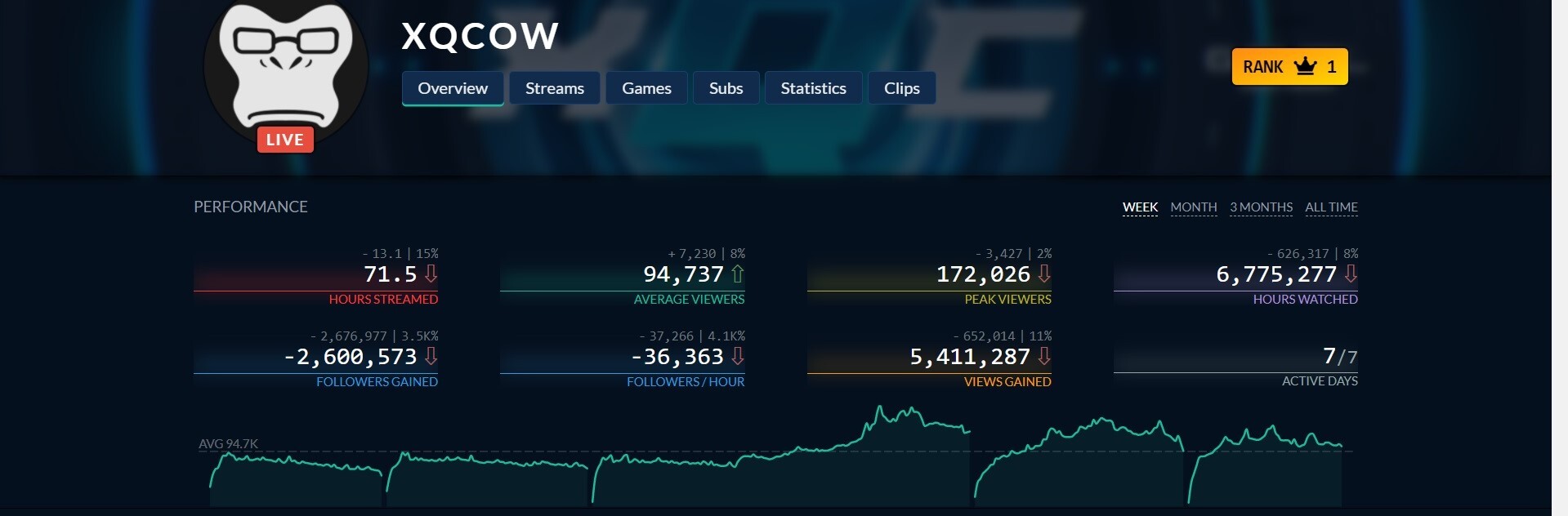Click the crown icon in rank badge
Screen dimensions: 1568x516
pos(1306,66)
